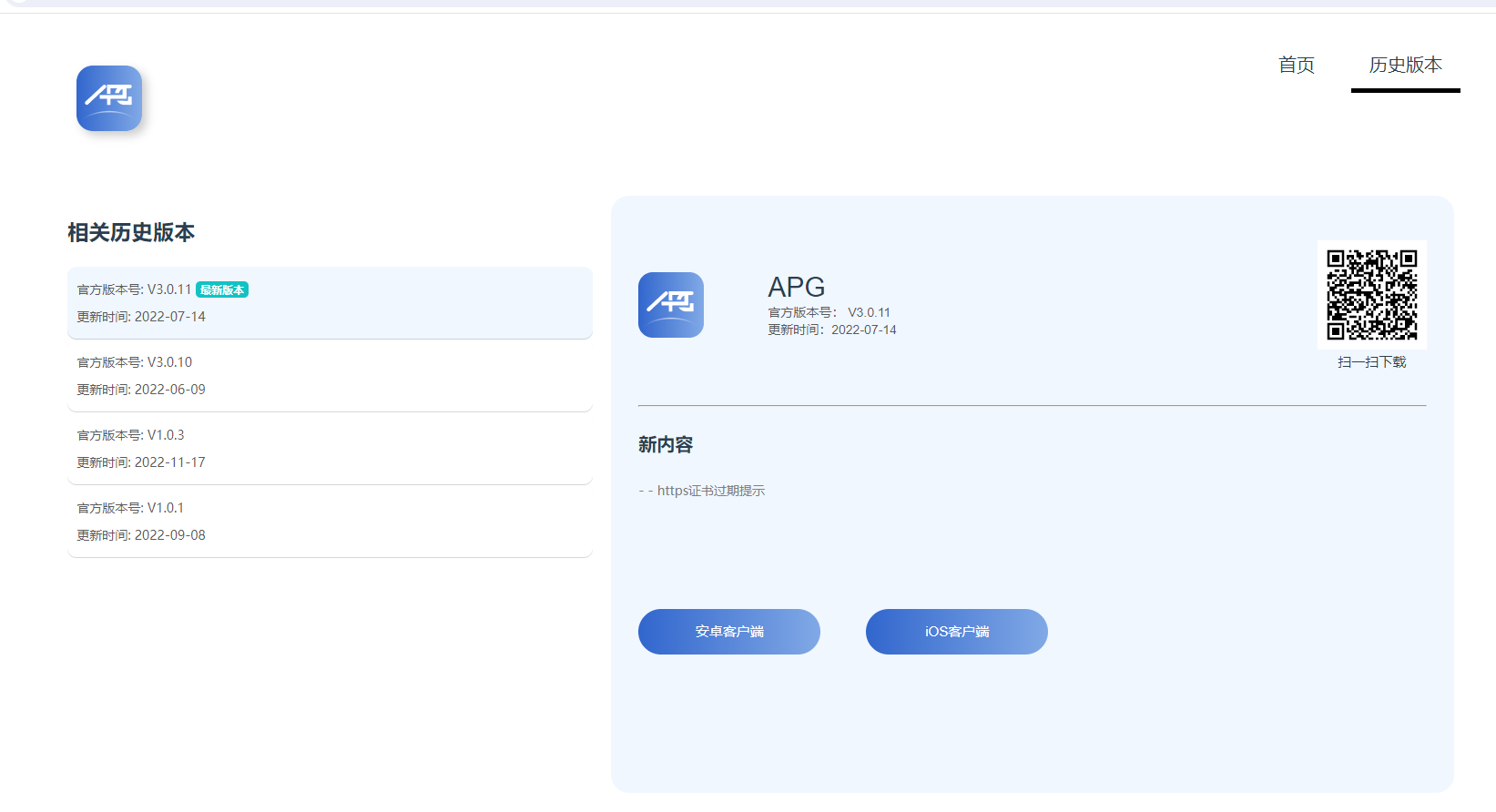This screenshot has height=812, width=1496.
Task: Select version V1.0.3 in history list
Action: 330,449
